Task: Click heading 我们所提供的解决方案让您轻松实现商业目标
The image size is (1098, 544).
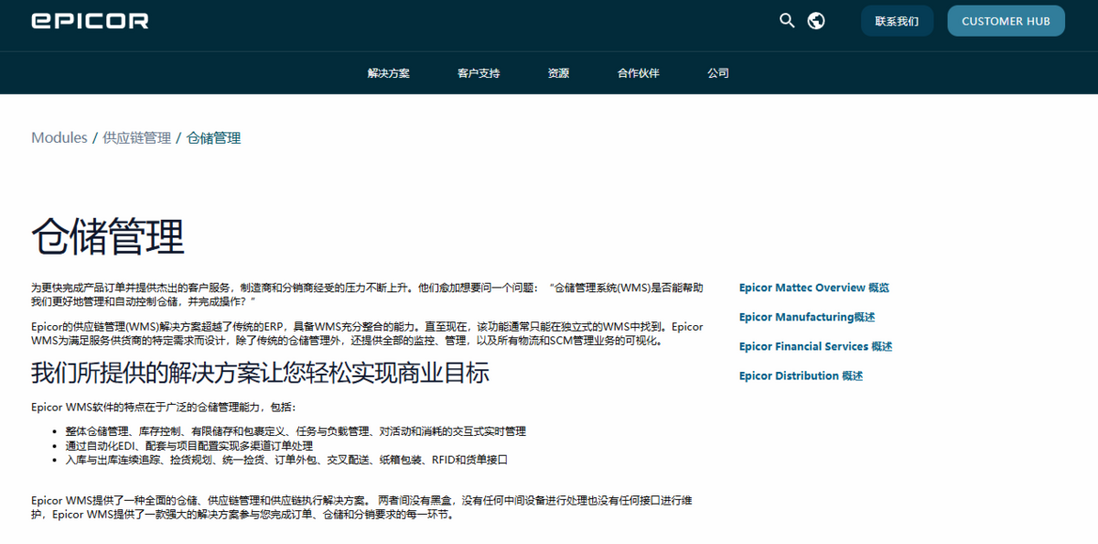Action: (x=260, y=373)
